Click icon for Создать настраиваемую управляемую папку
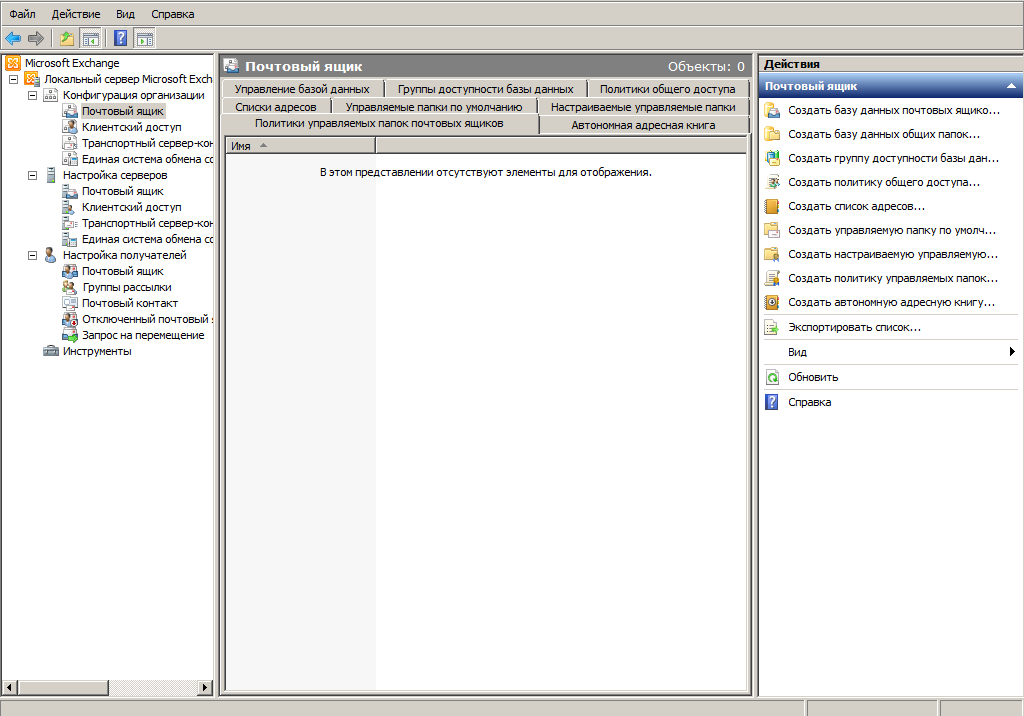The height and width of the screenshot is (716, 1024). pos(772,254)
